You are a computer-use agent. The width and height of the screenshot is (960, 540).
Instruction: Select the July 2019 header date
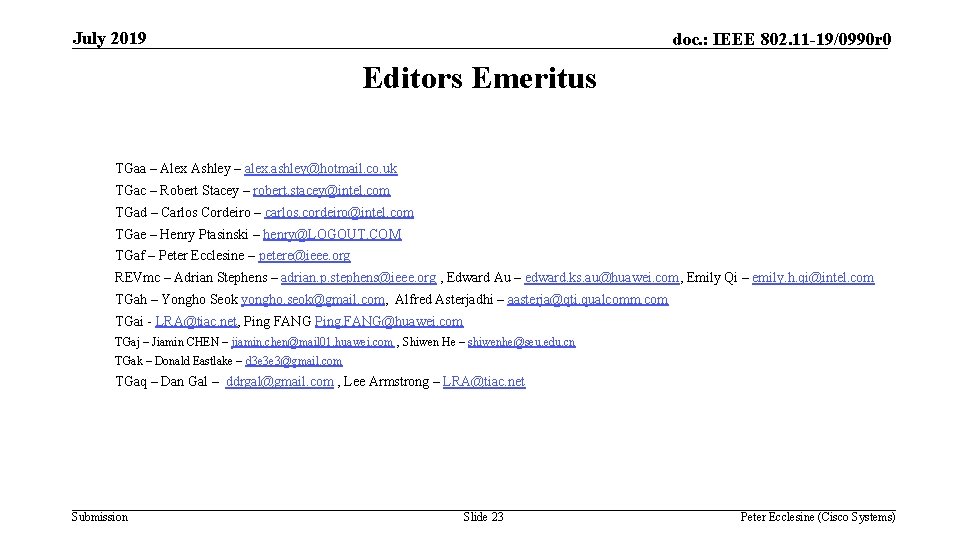pyautogui.click(x=110, y=38)
